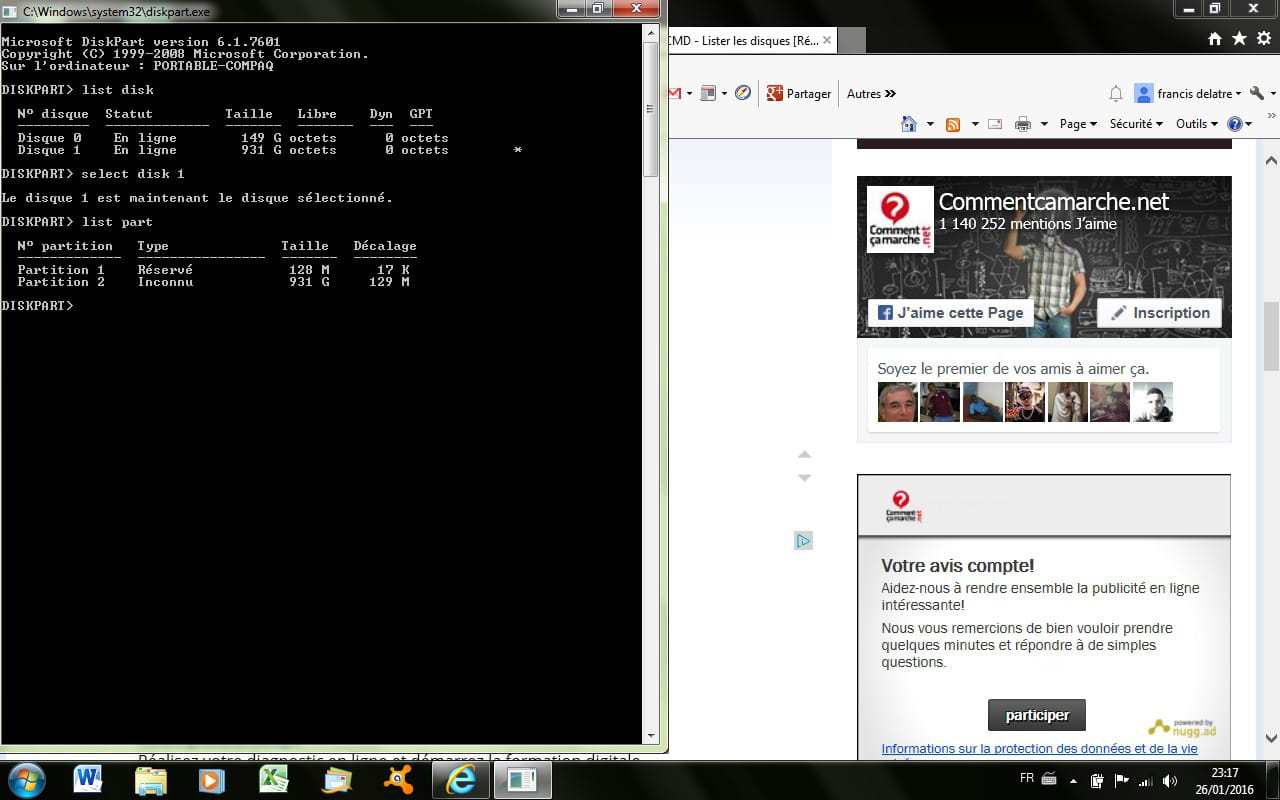Click the printer icon in command bar

coord(1022,124)
